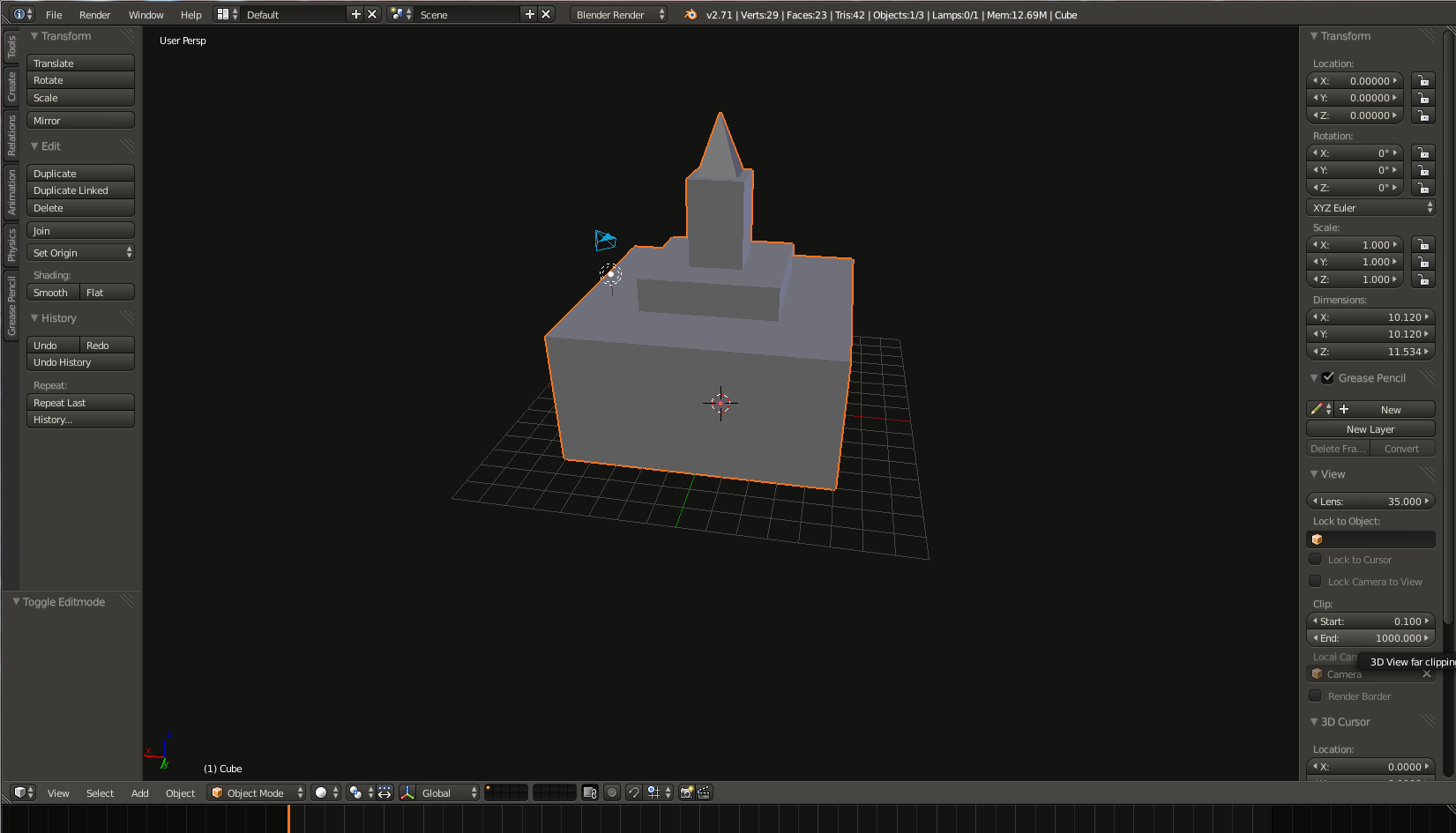Toggle the proportional editing icon

(x=612, y=792)
